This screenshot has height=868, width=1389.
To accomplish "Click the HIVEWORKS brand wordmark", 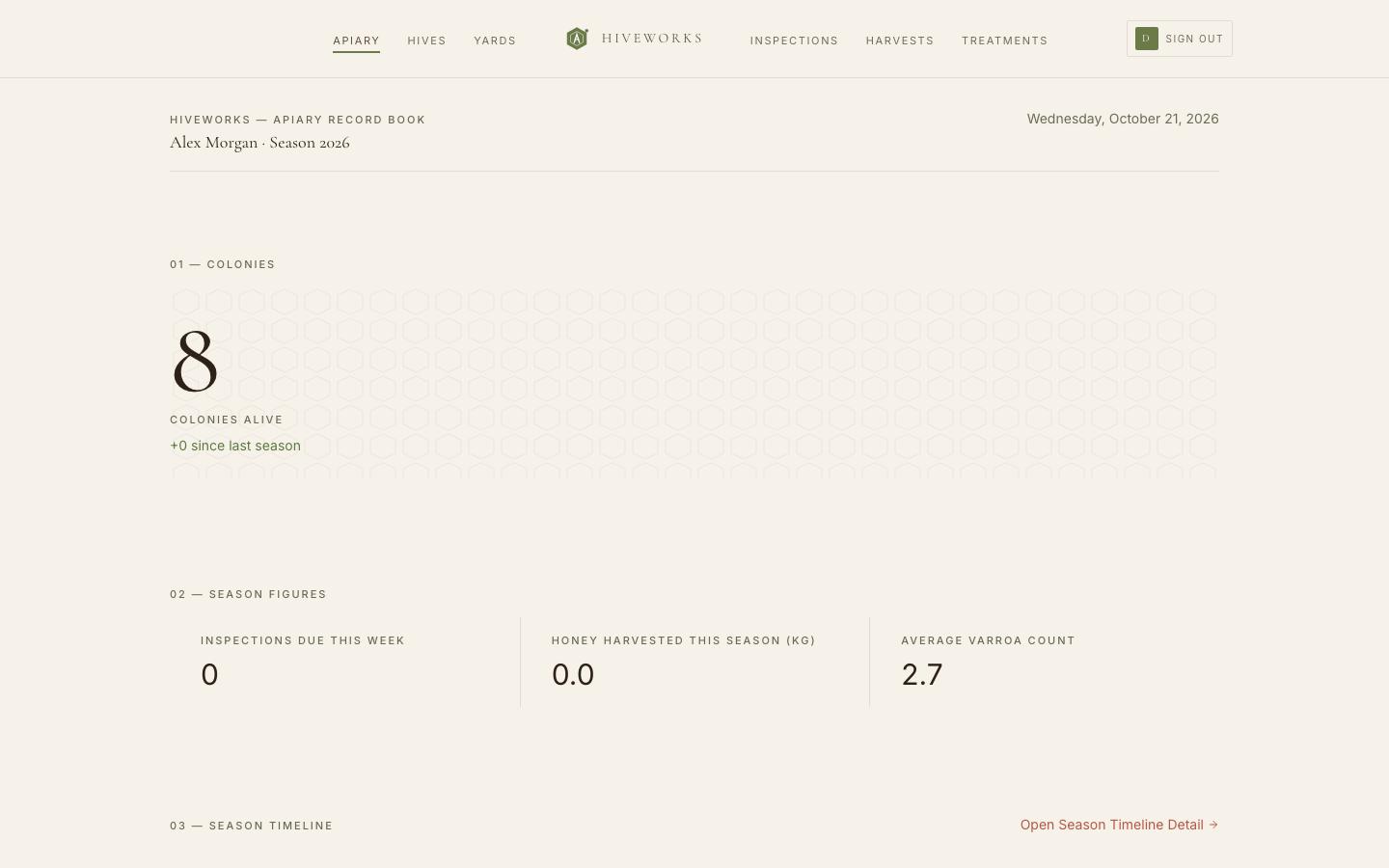I will click(x=651, y=39).
